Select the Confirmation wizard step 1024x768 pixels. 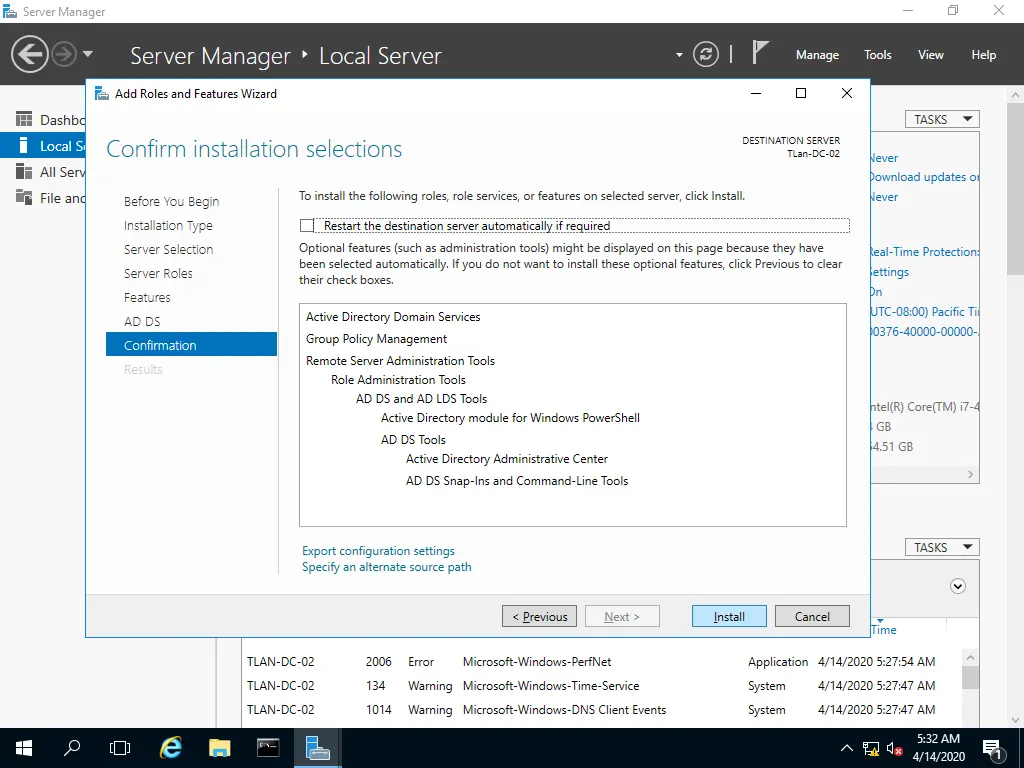tap(191, 345)
